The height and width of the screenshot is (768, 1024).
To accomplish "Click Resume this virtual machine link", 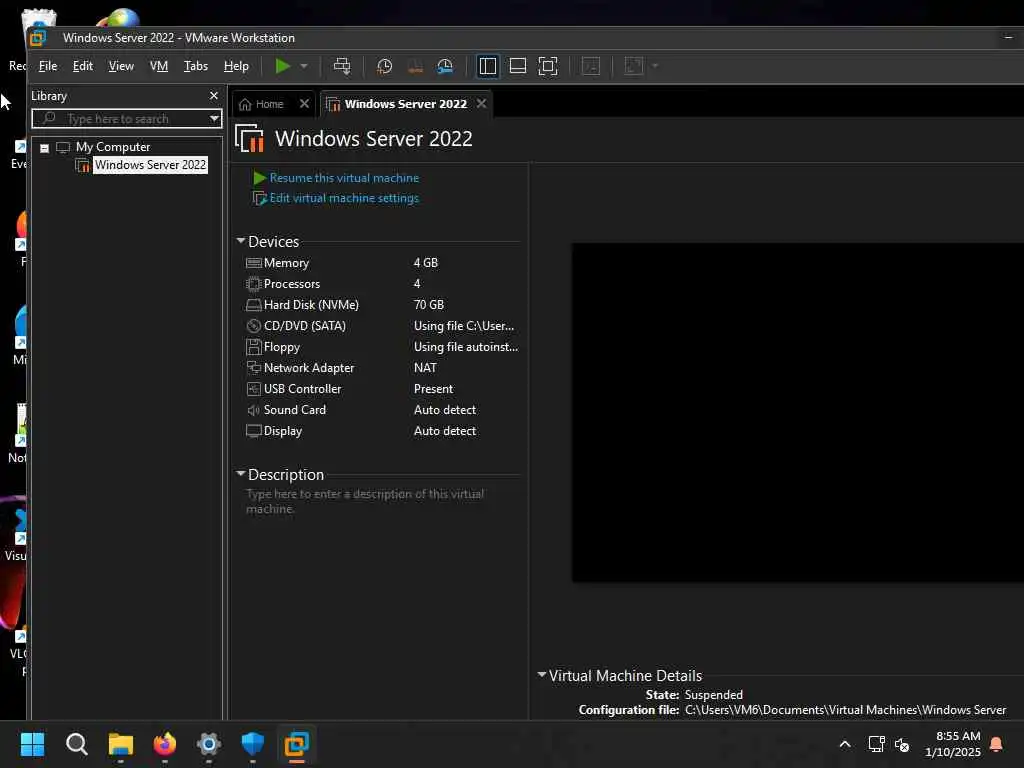I will point(344,178).
